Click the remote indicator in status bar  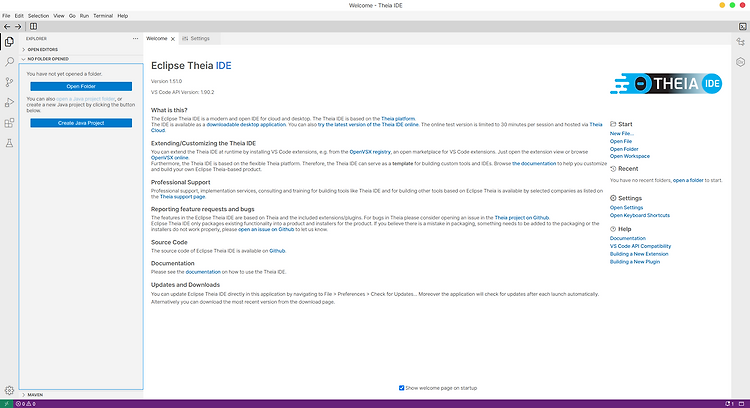pos(6,404)
